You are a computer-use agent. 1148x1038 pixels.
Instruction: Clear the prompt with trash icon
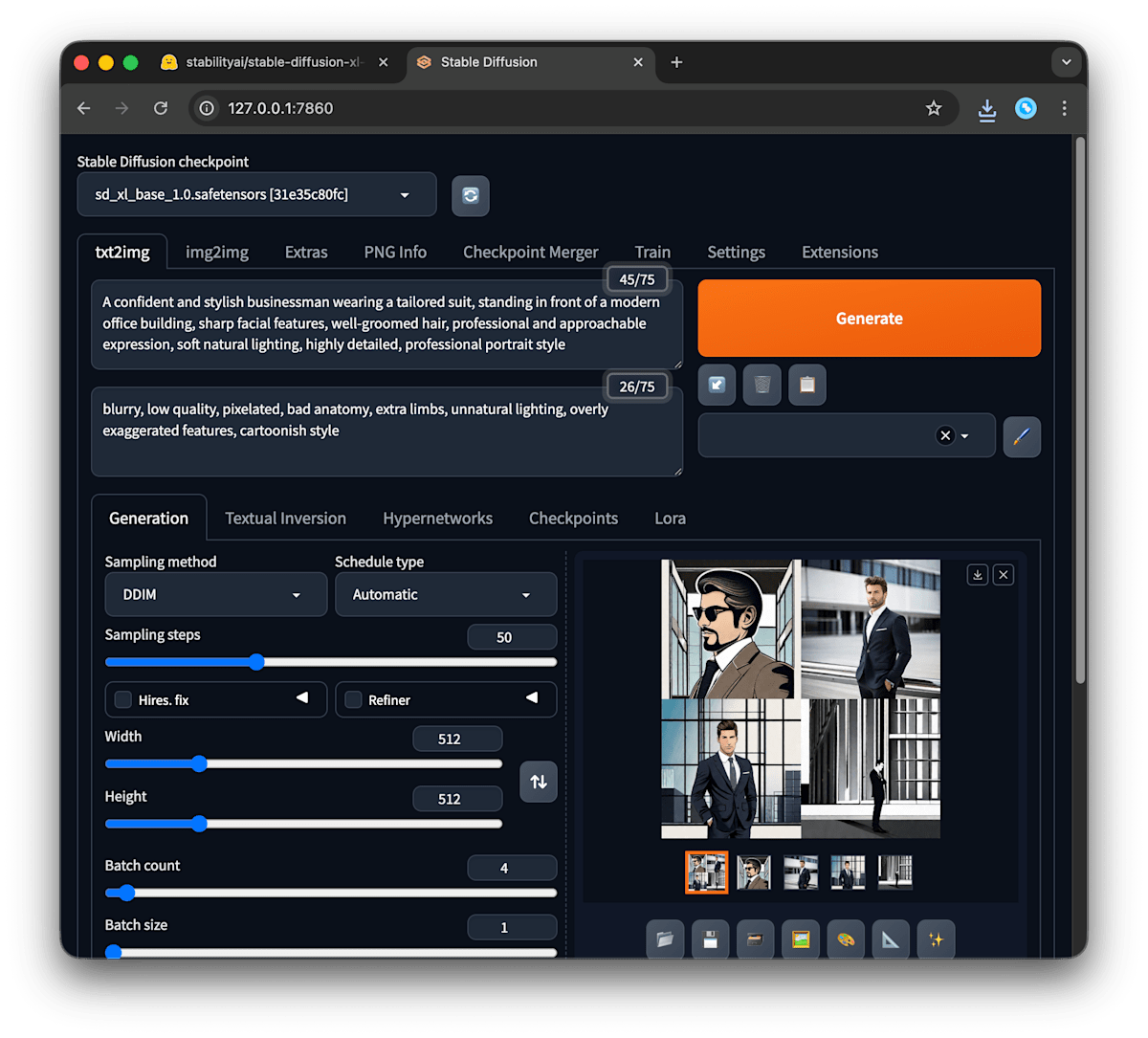pyautogui.click(x=762, y=385)
